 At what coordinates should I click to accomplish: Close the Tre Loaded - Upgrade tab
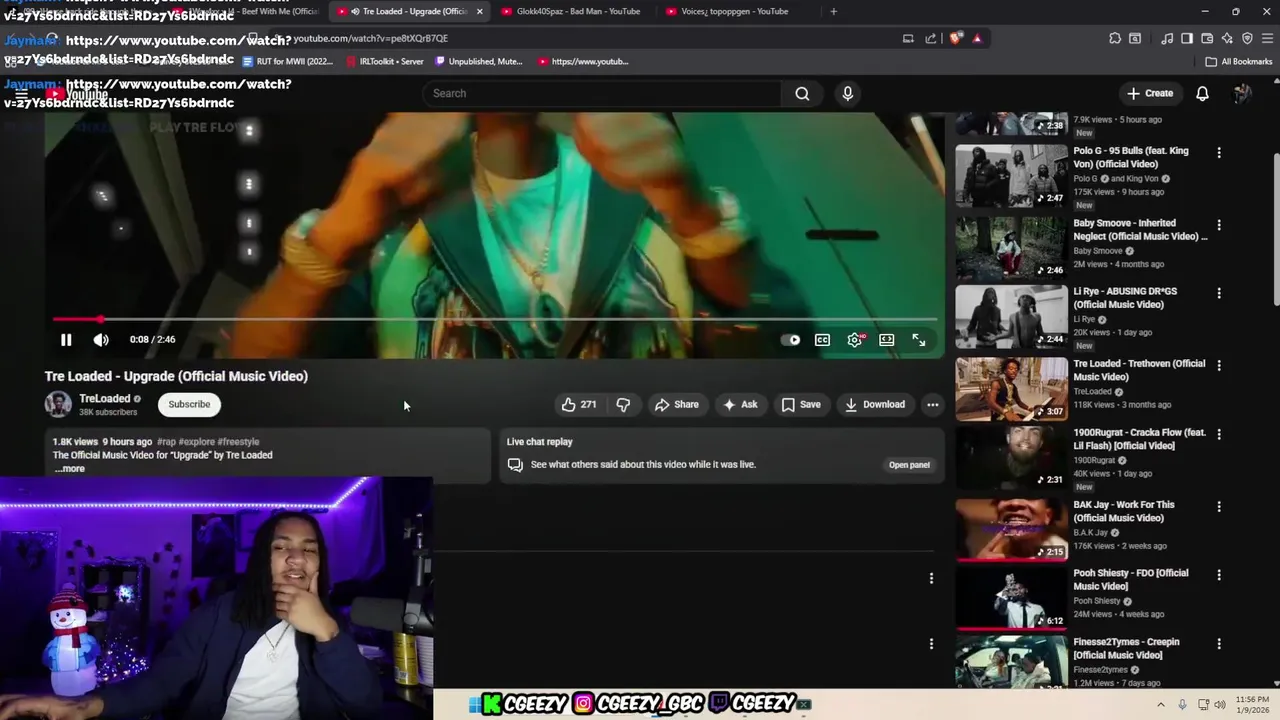point(480,11)
